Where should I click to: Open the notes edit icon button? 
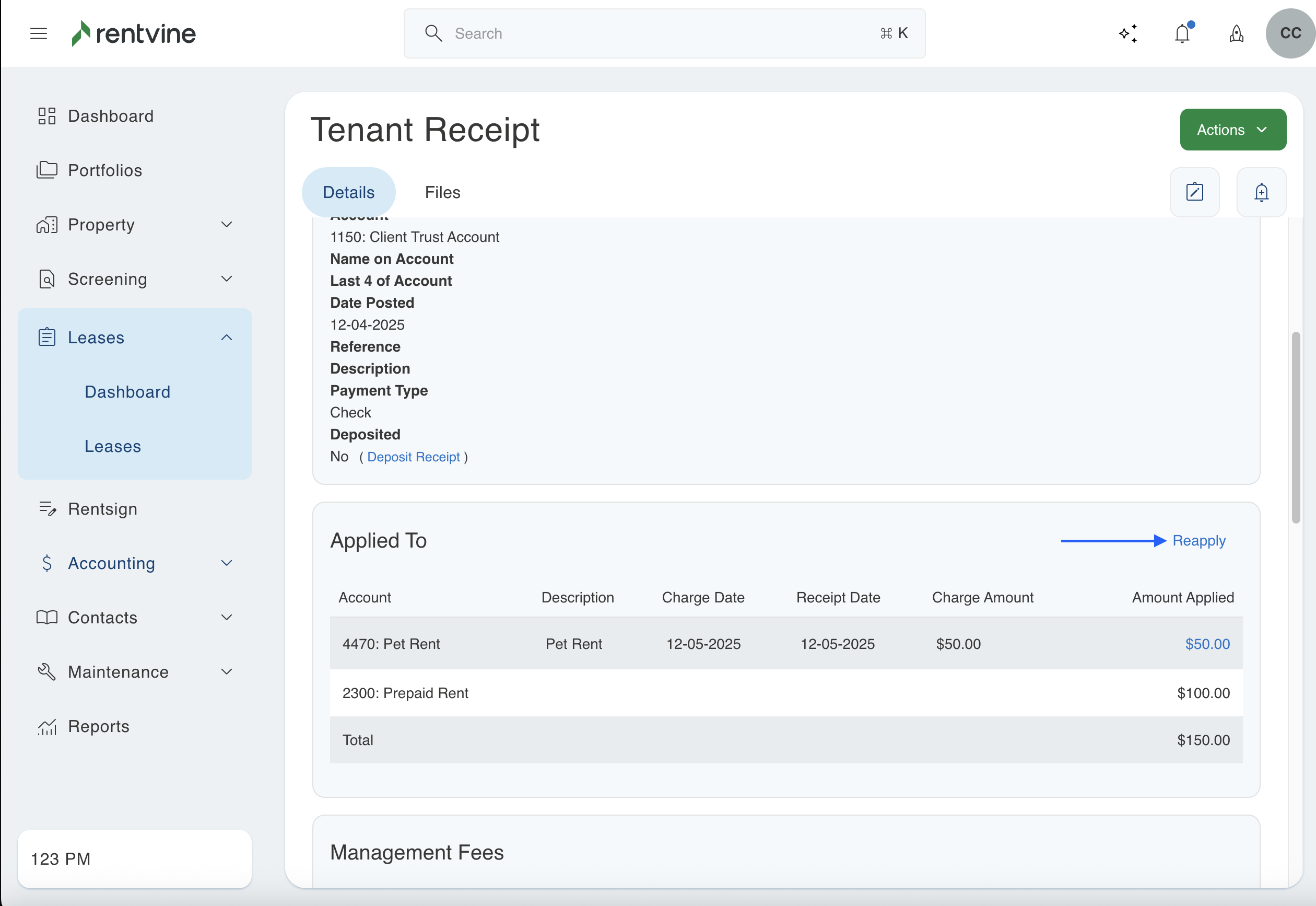coord(1195,192)
